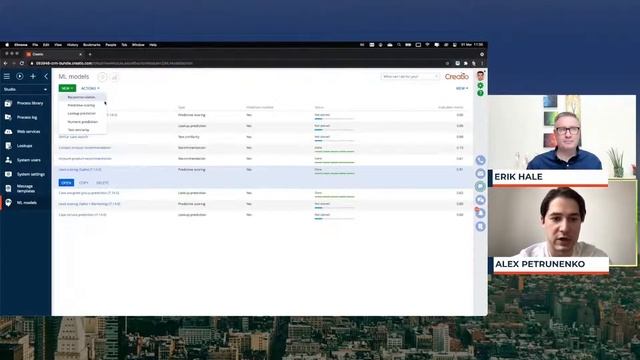This screenshot has height=360, width=640.
Task: Open the Bookmarks menu
Action: point(92,45)
